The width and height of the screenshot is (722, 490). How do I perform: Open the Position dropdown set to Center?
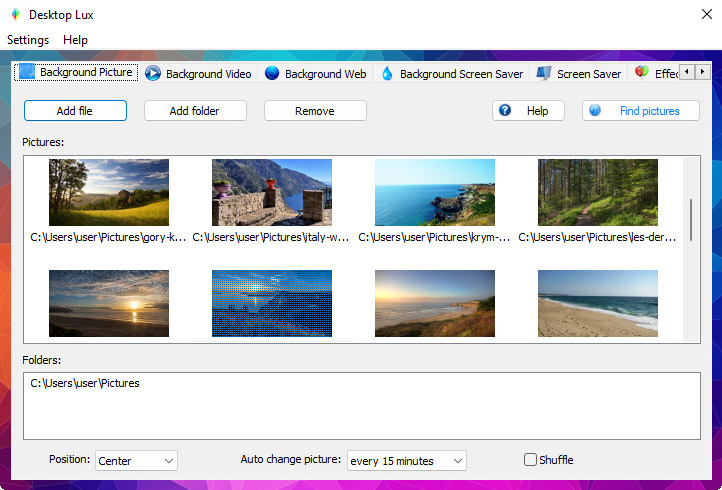[x=136, y=461]
